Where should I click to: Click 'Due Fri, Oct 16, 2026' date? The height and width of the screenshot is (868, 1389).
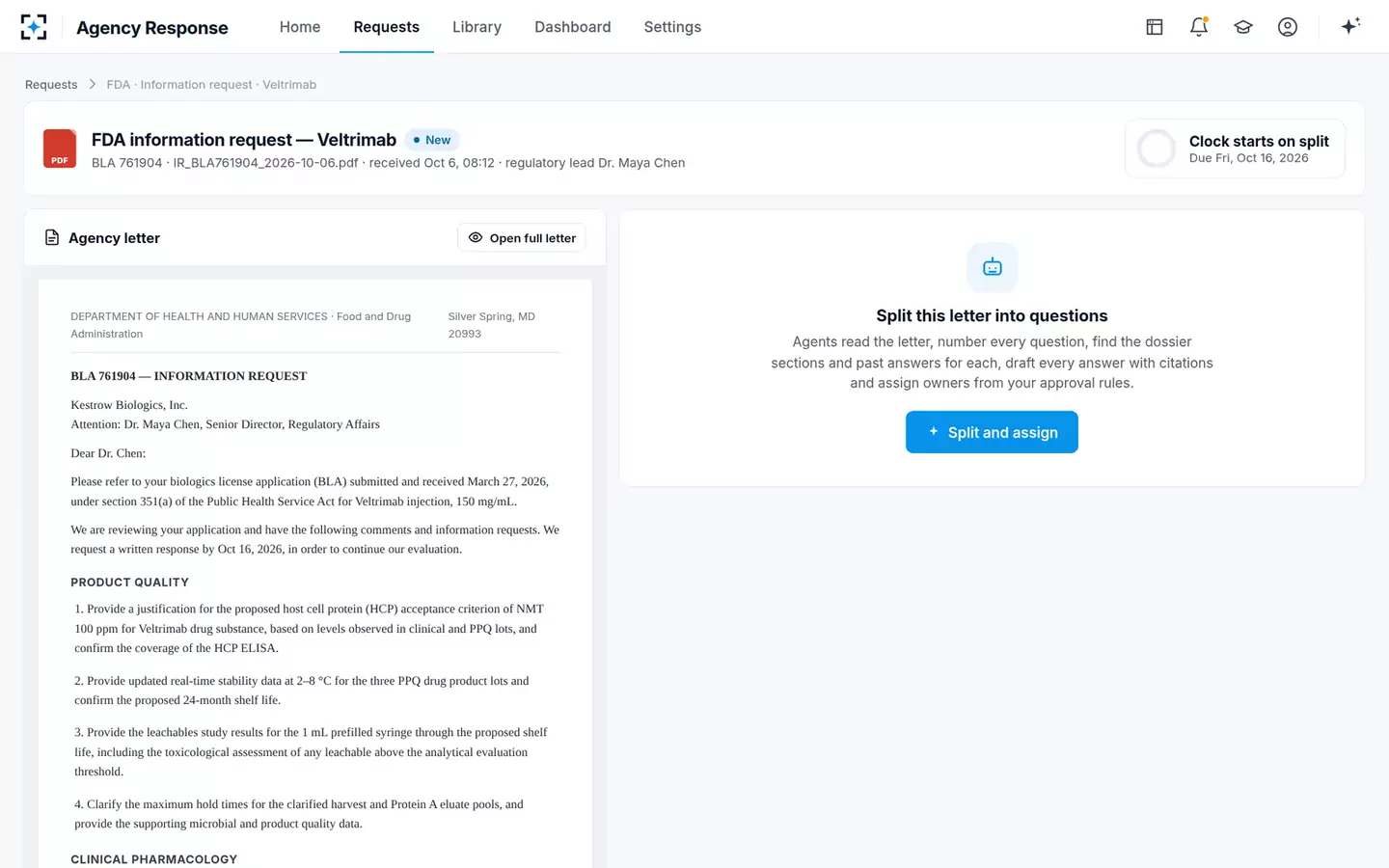coord(1249,158)
